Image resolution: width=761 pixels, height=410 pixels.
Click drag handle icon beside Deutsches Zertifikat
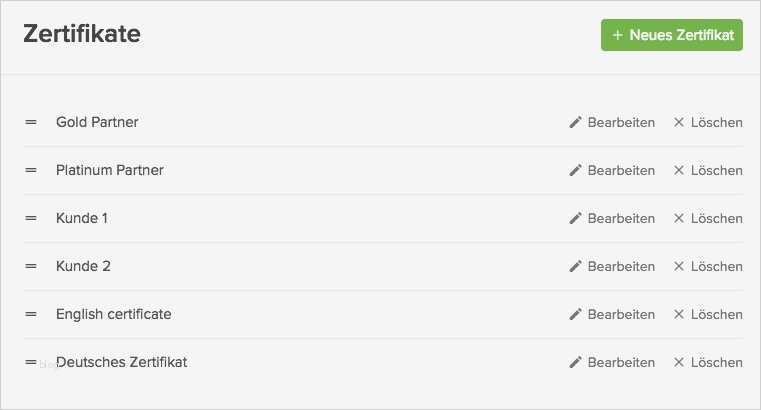click(x=31, y=362)
